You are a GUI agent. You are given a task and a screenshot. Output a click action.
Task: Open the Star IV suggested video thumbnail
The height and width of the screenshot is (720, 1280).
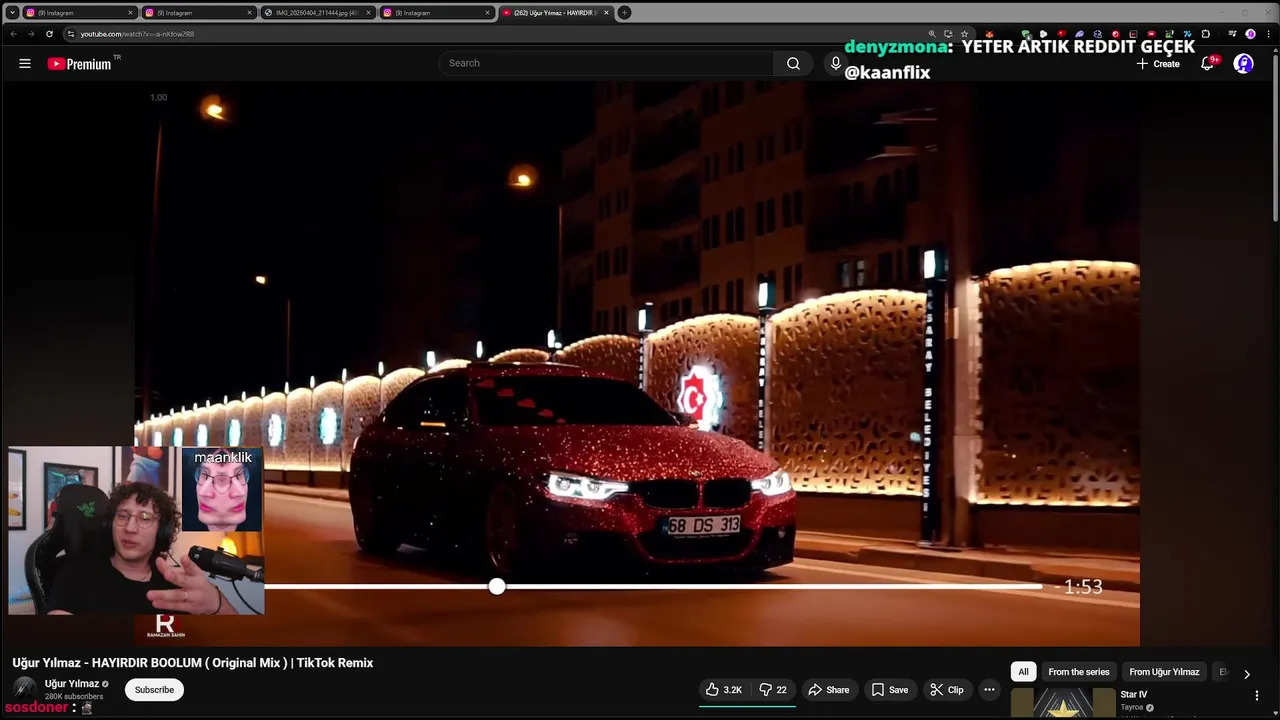coord(1063,703)
